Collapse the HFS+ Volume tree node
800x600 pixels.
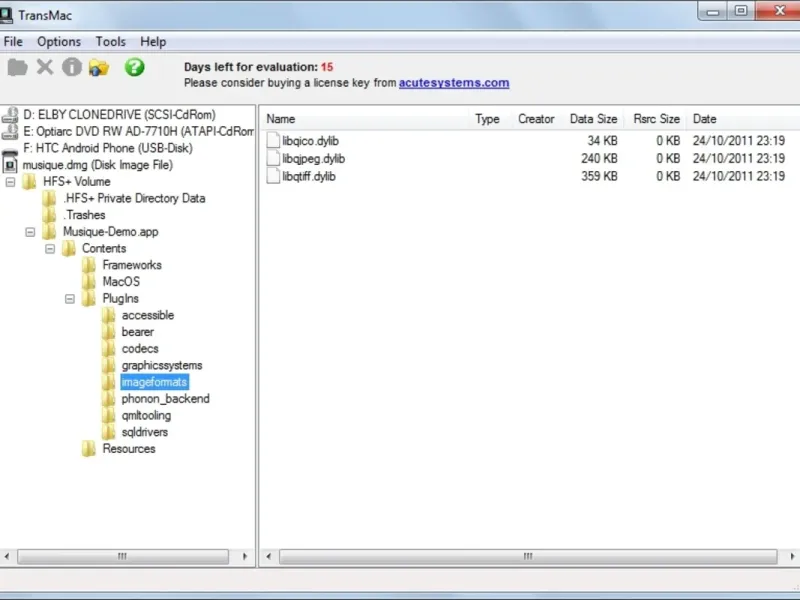click(x=10, y=182)
